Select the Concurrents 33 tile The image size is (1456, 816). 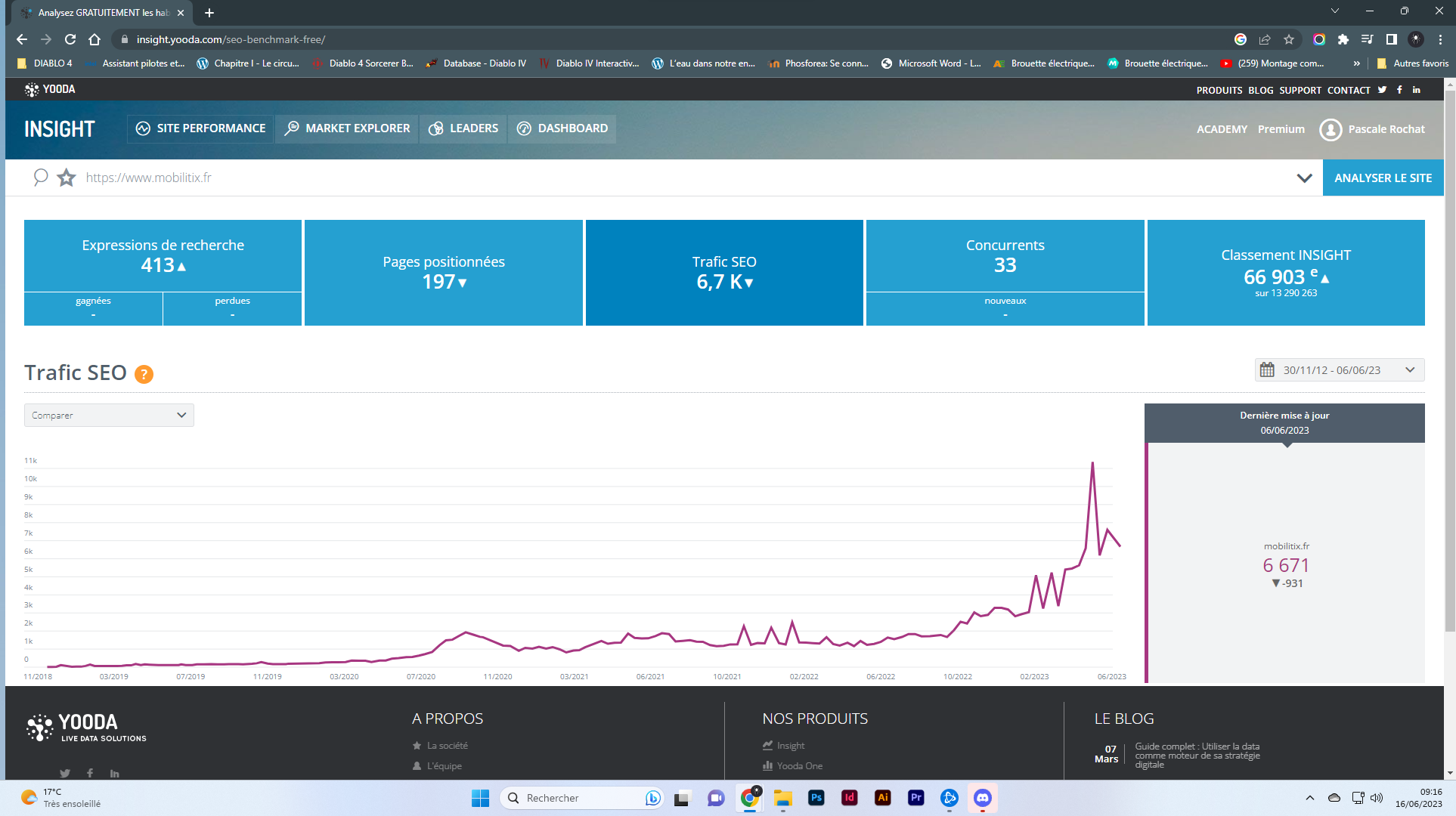[x=1005, y=257]
